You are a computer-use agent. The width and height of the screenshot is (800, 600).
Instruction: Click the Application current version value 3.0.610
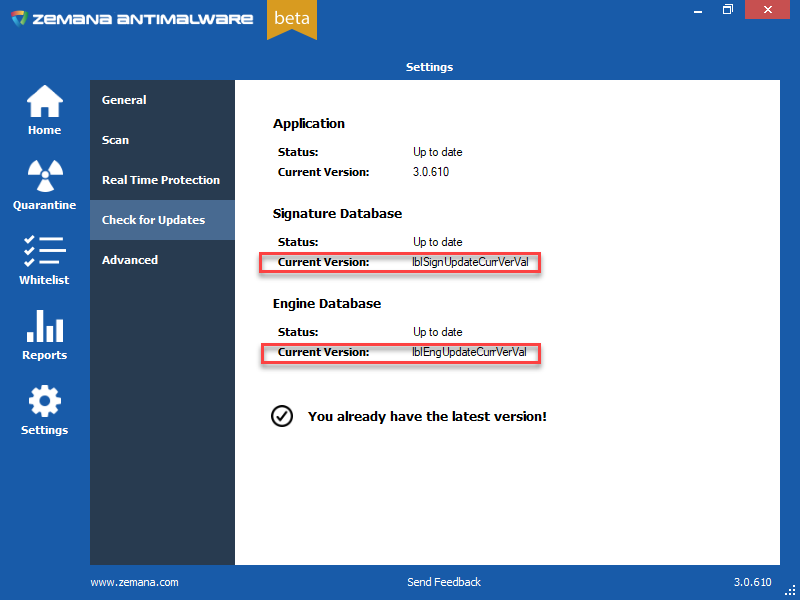(x=431, y=172)
